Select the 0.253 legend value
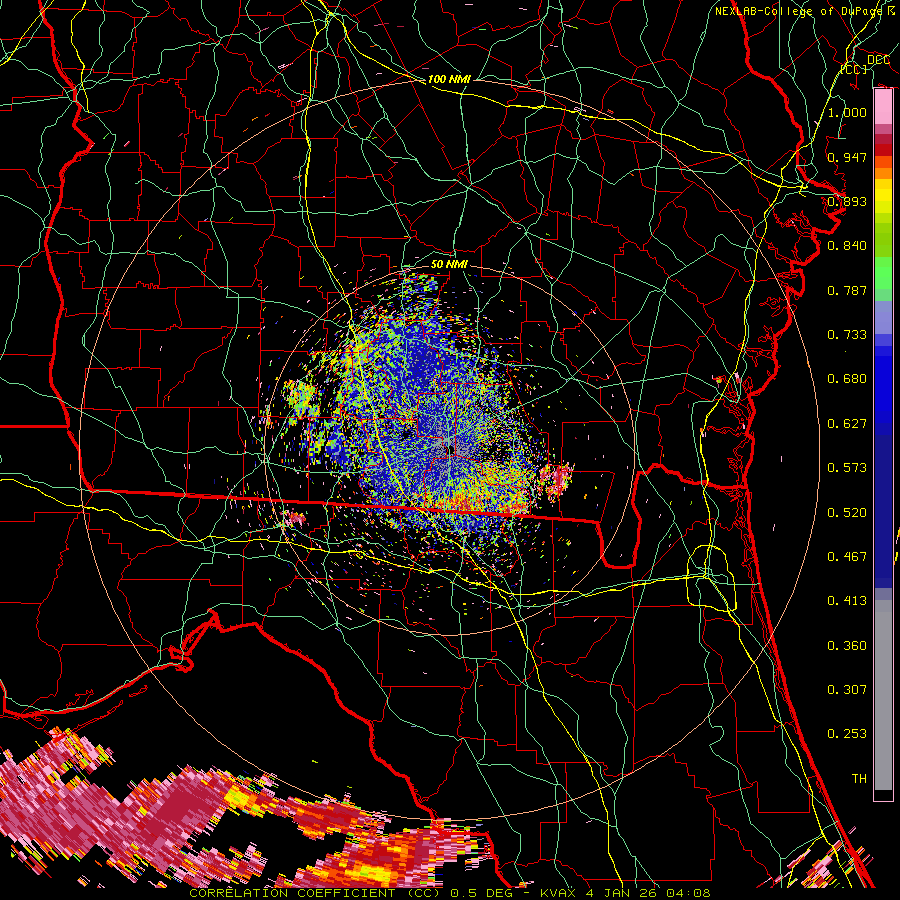Viewport: 900px width, 900px height. pos(847,734)
